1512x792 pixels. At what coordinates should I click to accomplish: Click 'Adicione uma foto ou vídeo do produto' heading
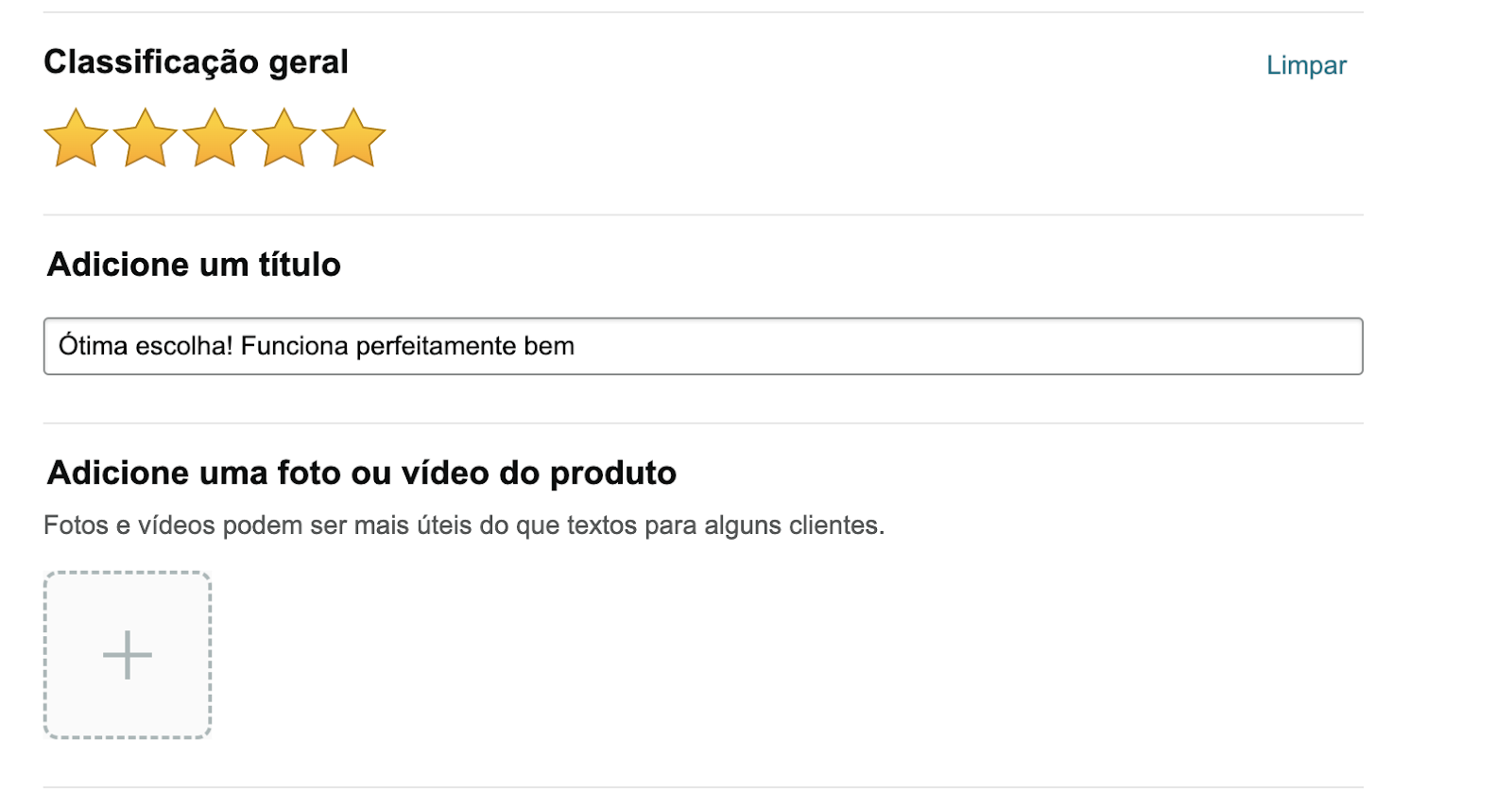tap(362, 473)
